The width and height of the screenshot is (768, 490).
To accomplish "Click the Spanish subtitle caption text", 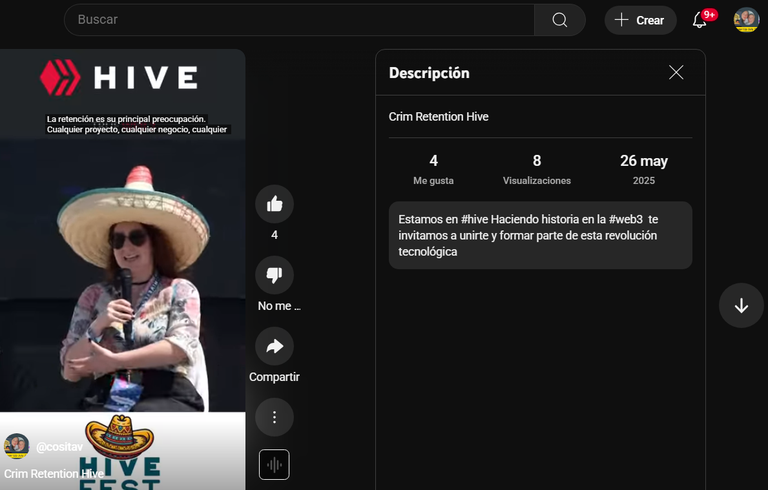I will tap(137, 124).
